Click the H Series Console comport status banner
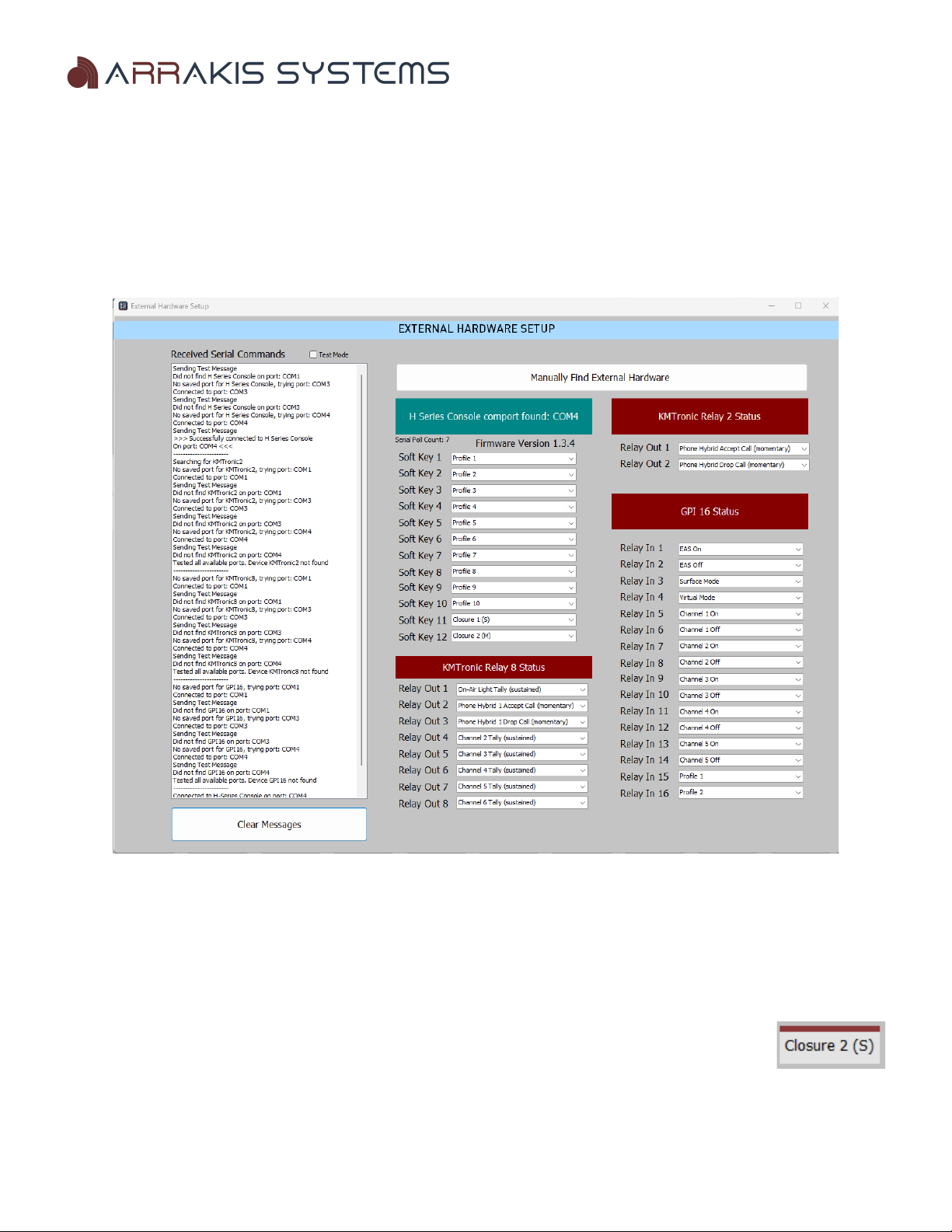 click(493, 417)
